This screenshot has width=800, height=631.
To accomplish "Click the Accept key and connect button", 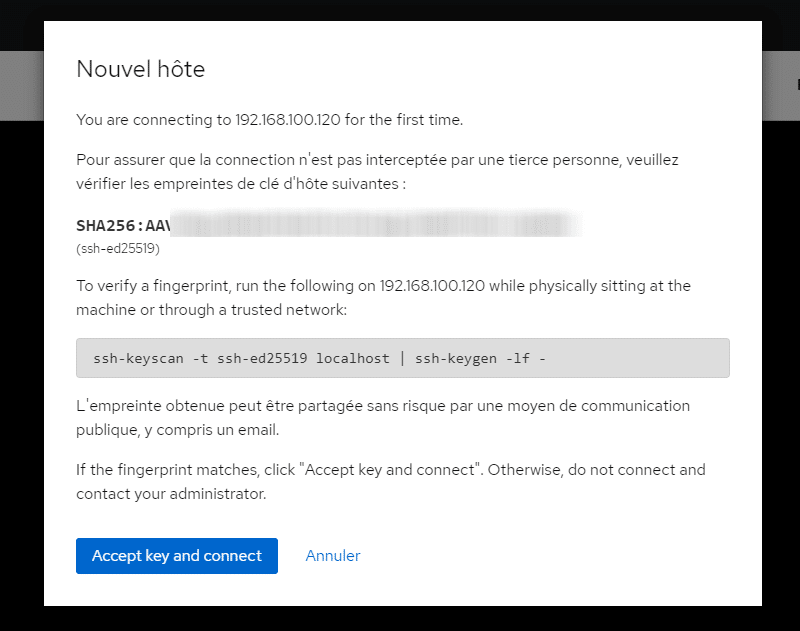I will (177, 556).
